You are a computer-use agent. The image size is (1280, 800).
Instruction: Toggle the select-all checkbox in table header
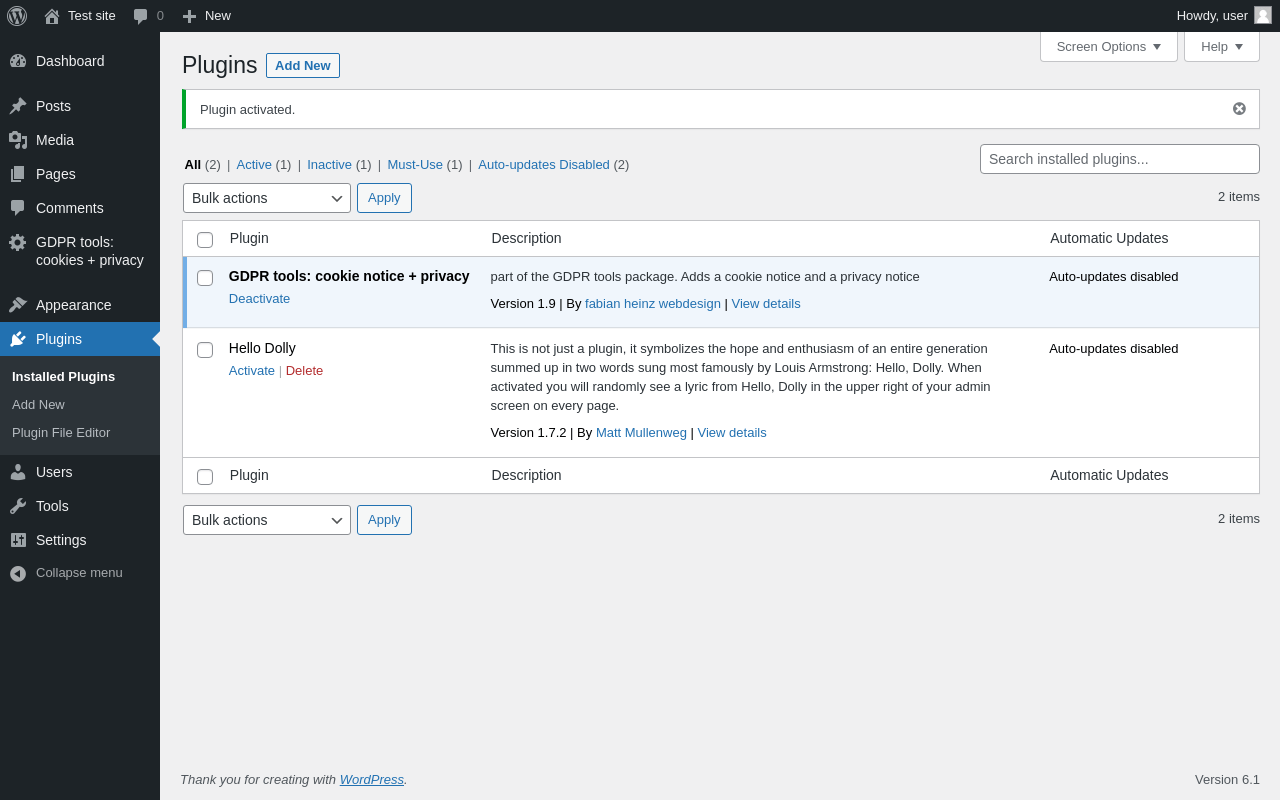[205, 240]
